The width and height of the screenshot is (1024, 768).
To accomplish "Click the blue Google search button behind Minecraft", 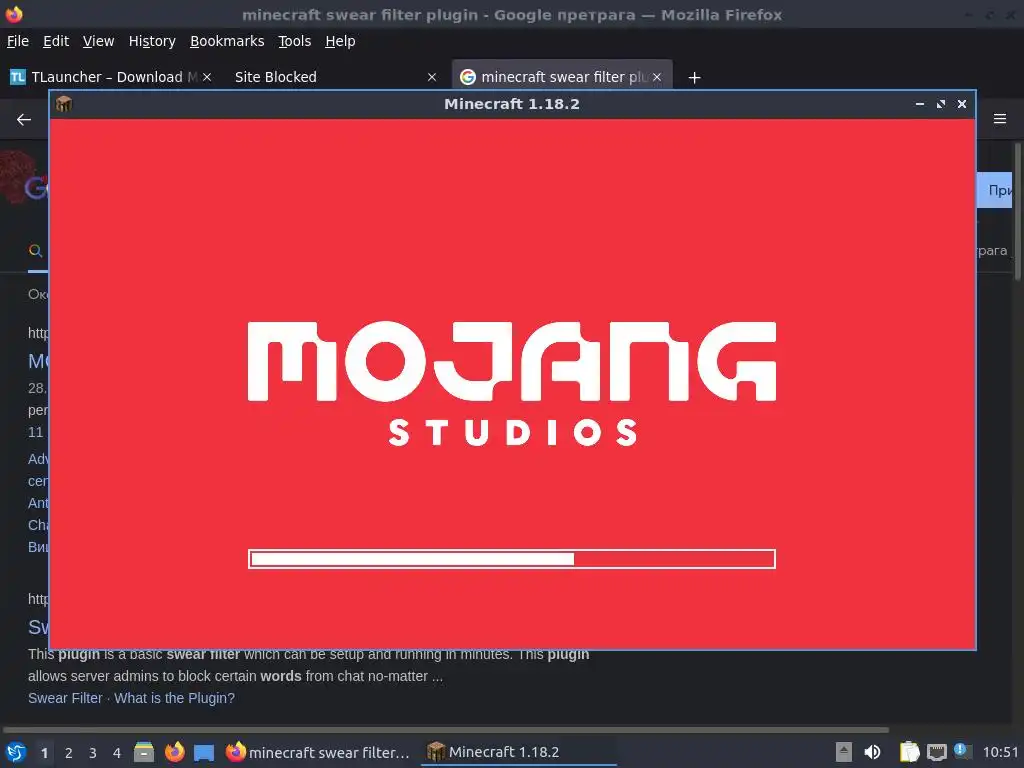I will [995, 190].
